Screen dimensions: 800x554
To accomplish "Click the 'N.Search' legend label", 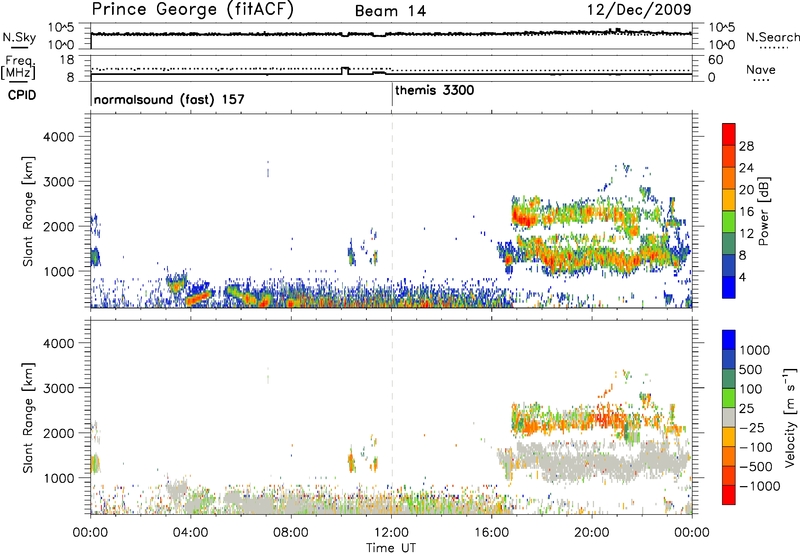I will click(773, 37).
